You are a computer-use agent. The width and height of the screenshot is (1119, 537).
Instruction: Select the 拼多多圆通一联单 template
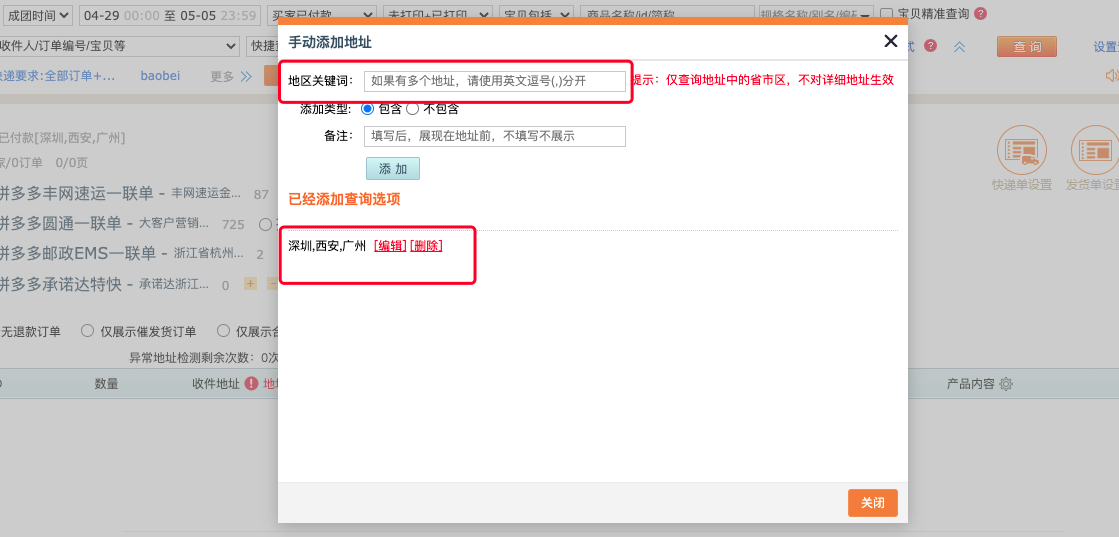(61, 224)
